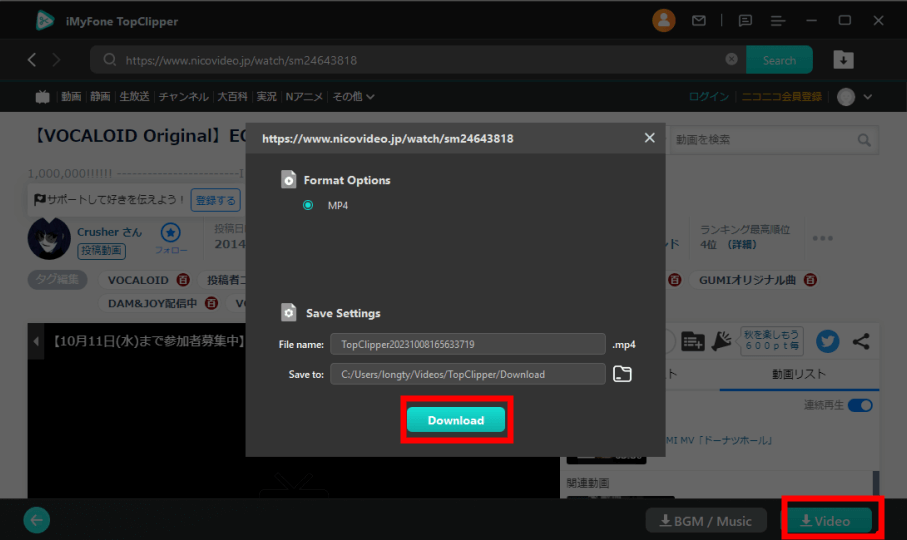
Task: Click the Crusher avatar thumbnail
Action: point(49,239)
